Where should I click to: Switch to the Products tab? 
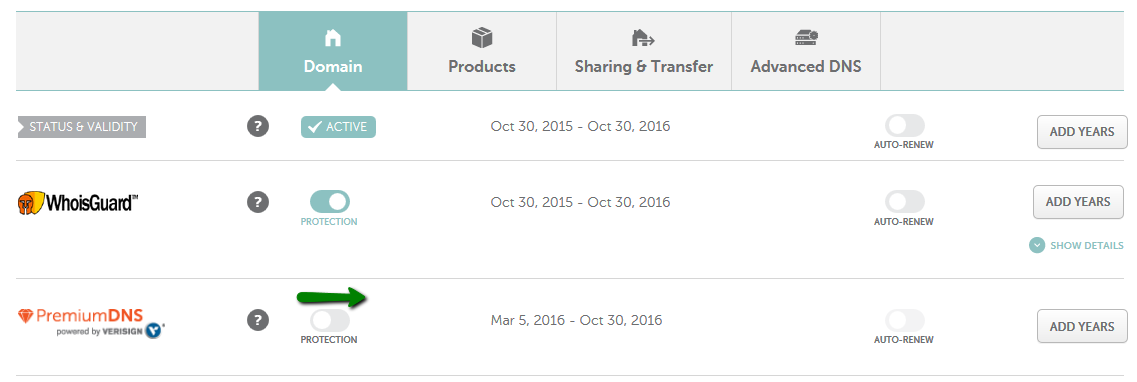click(481, 51)
